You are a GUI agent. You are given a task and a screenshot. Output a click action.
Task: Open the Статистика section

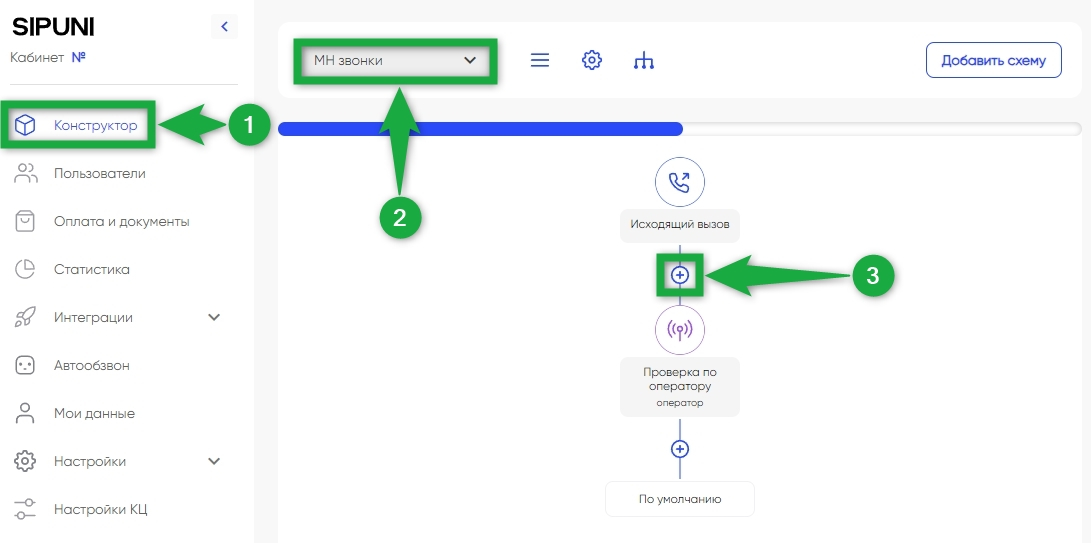point(92,269)
